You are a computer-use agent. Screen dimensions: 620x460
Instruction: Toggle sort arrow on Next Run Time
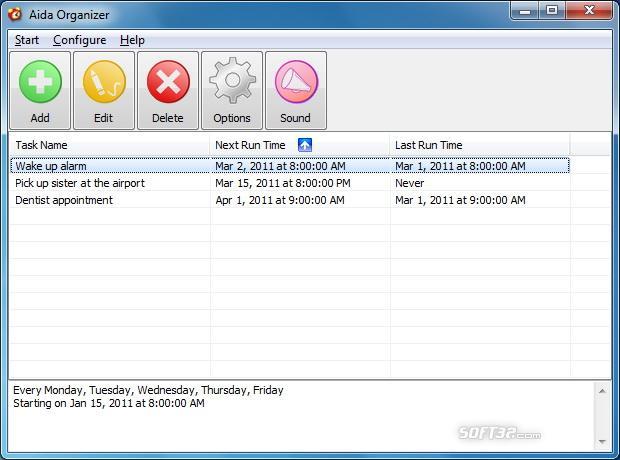(x=304, y=145)
